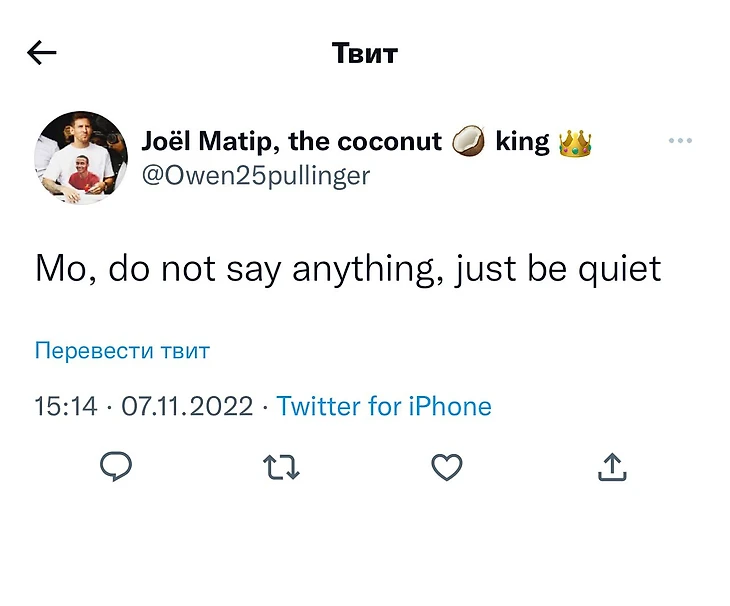Translate the tweet via 'Перевести твит'
This screenshot has width=730, height=606.
point(122,351)
